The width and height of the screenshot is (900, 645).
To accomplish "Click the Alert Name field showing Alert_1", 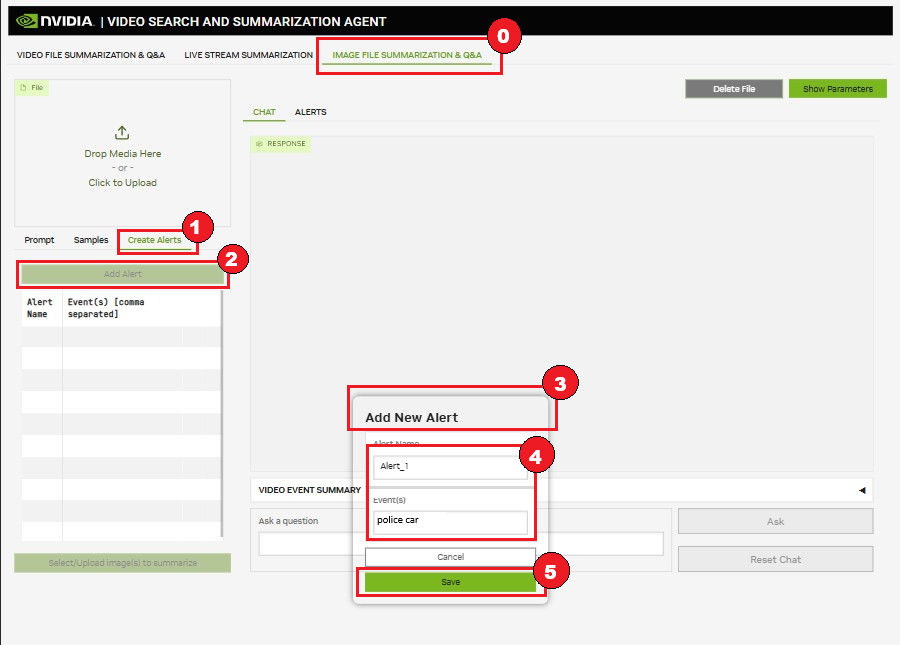I will [449, 466].
